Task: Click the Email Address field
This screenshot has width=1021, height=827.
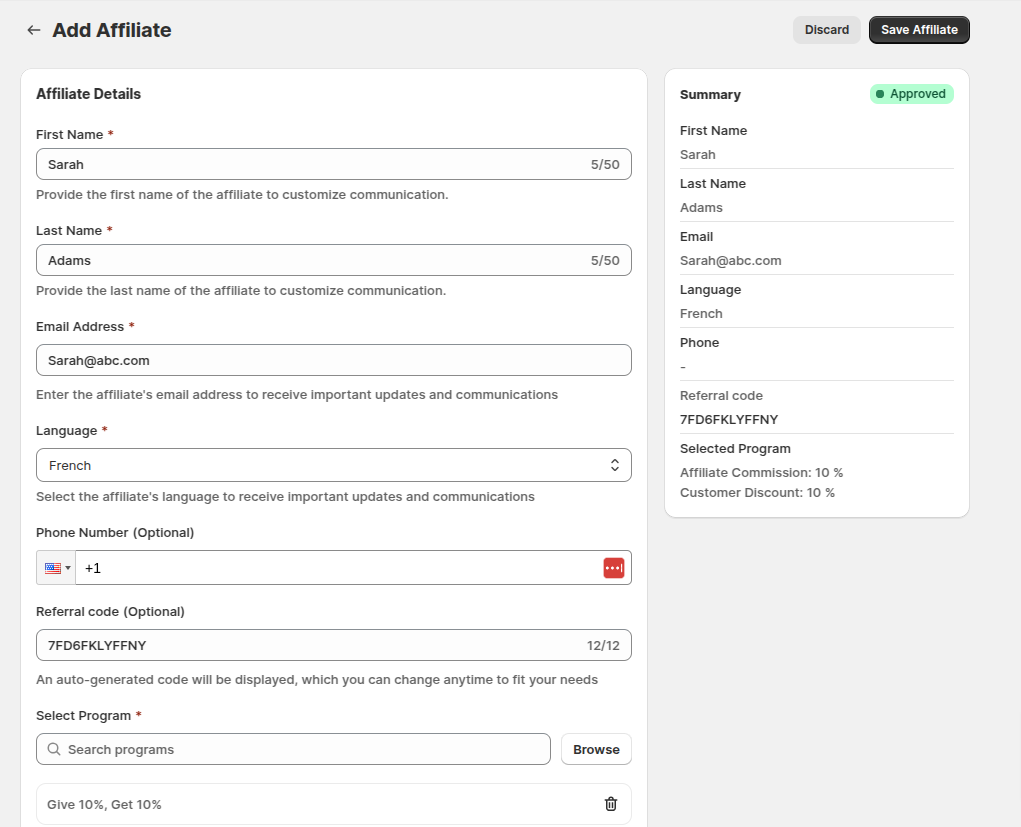Action: 333,360
